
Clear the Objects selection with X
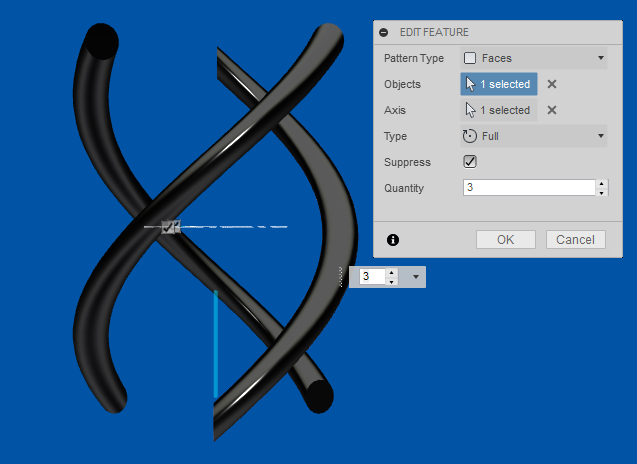pos(552,84)
